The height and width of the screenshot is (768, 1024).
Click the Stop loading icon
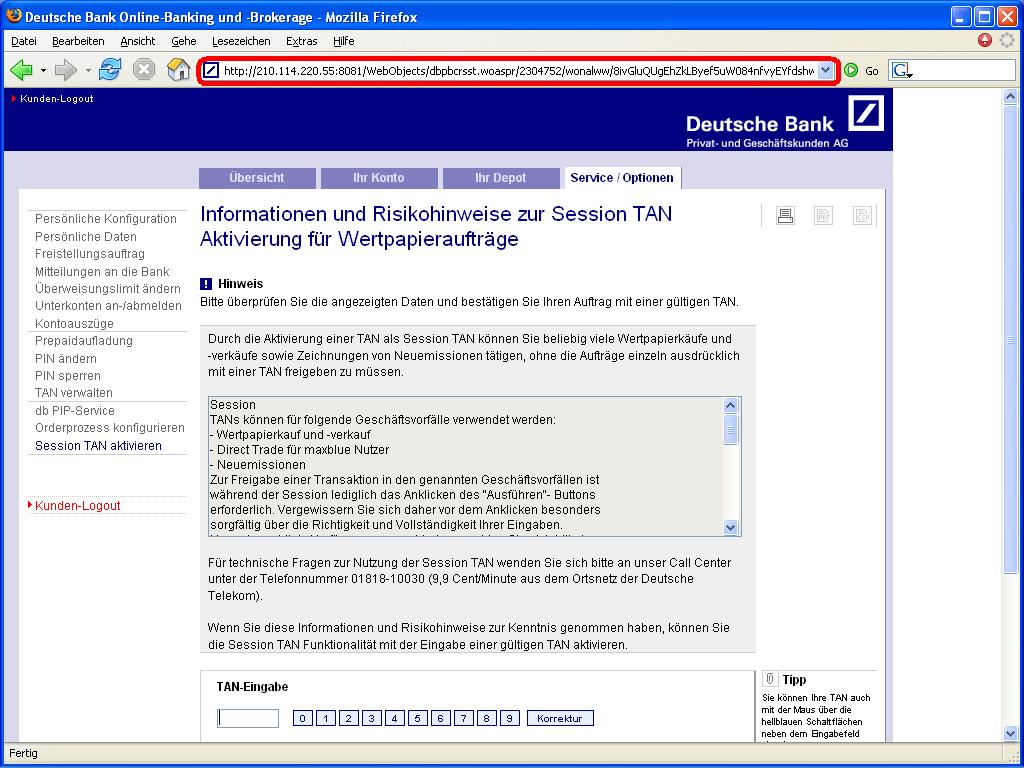pos(144,69)
